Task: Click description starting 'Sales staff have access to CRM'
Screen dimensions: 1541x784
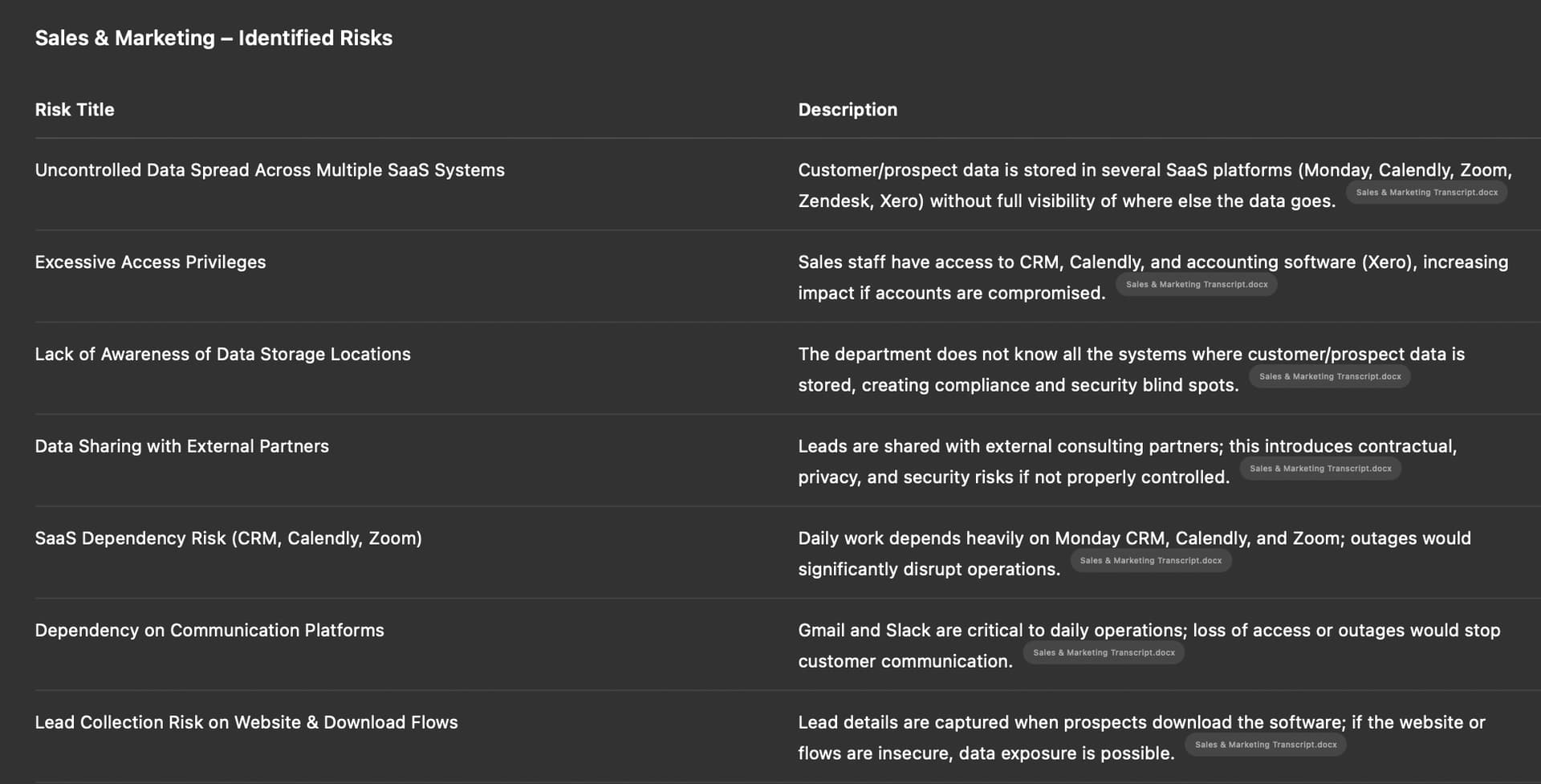Action: click(x=1153, y=262)
